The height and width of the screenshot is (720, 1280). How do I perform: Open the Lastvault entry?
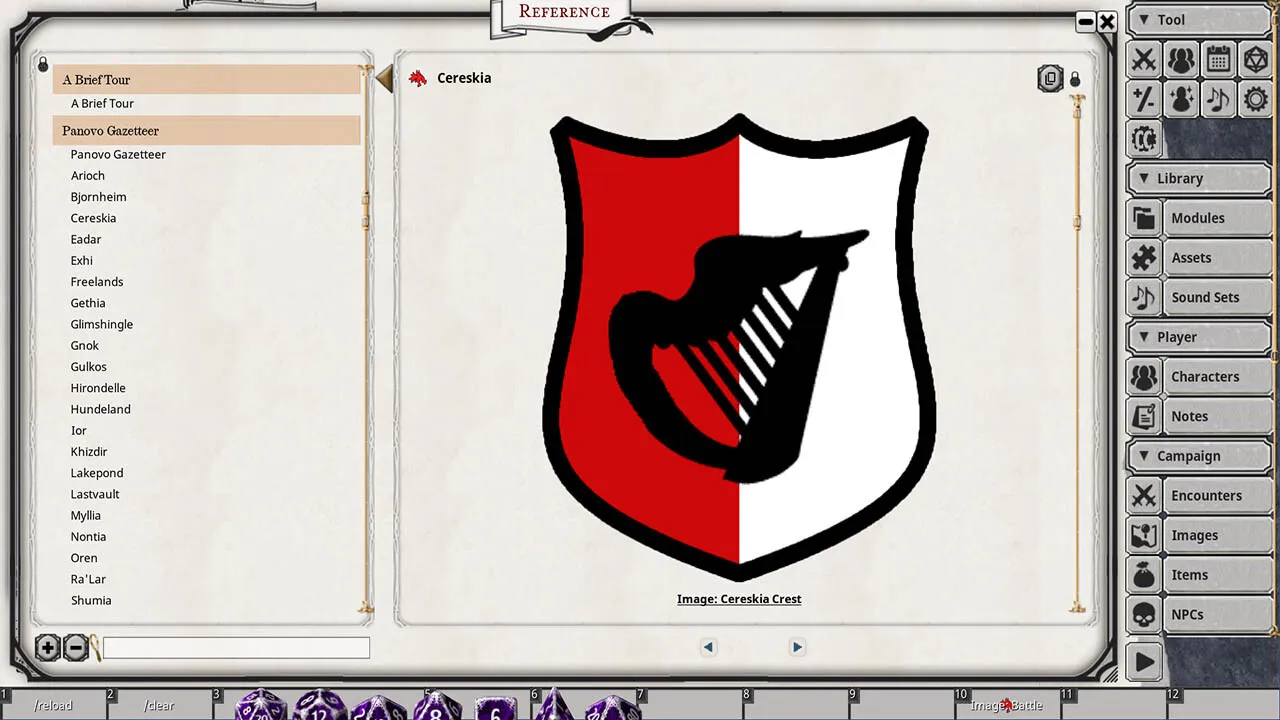coord(95,494)
